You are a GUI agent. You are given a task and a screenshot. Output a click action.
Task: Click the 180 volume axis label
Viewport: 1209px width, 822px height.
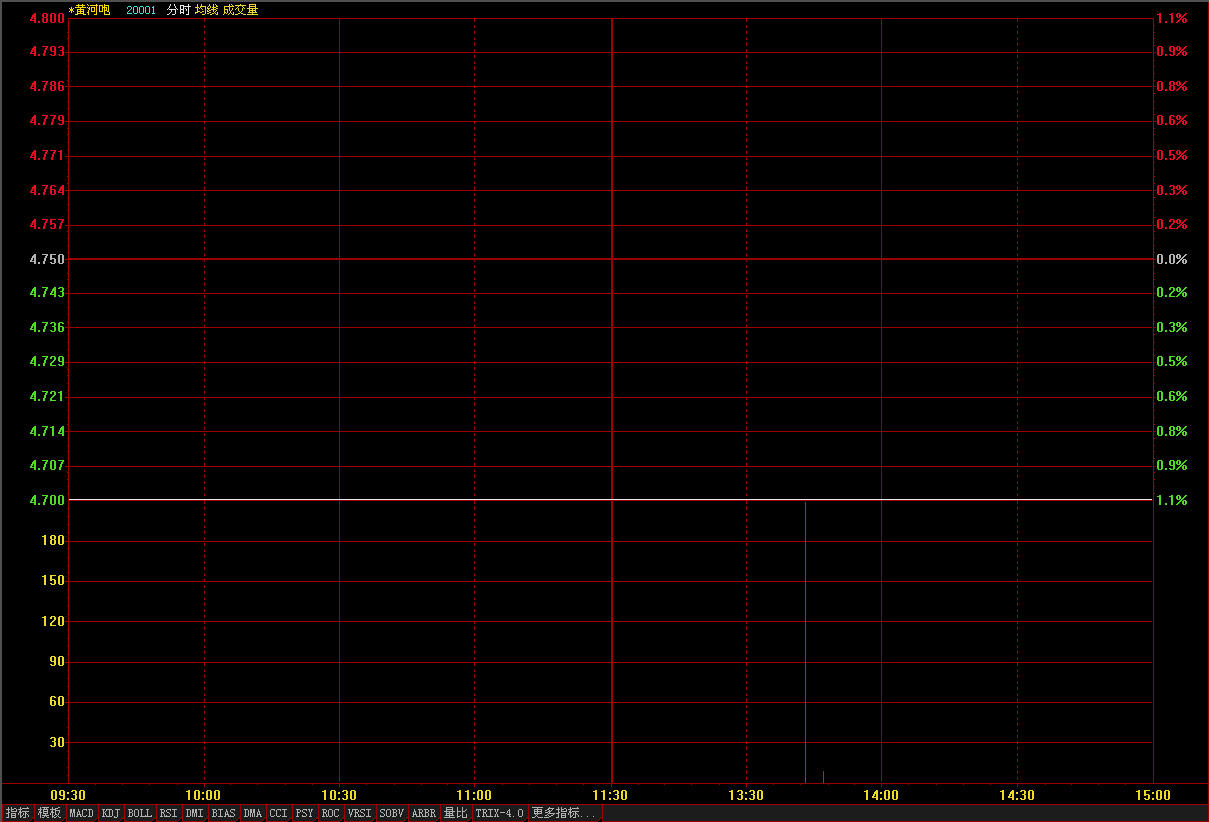click(53, 541)
